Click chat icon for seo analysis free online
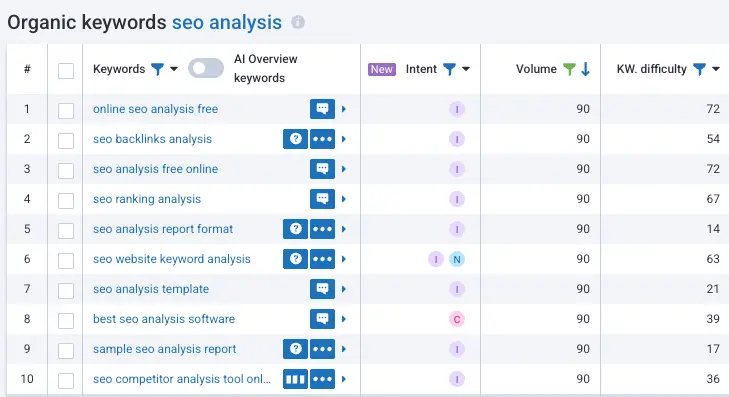729x397 pixels. pos(322,169)
